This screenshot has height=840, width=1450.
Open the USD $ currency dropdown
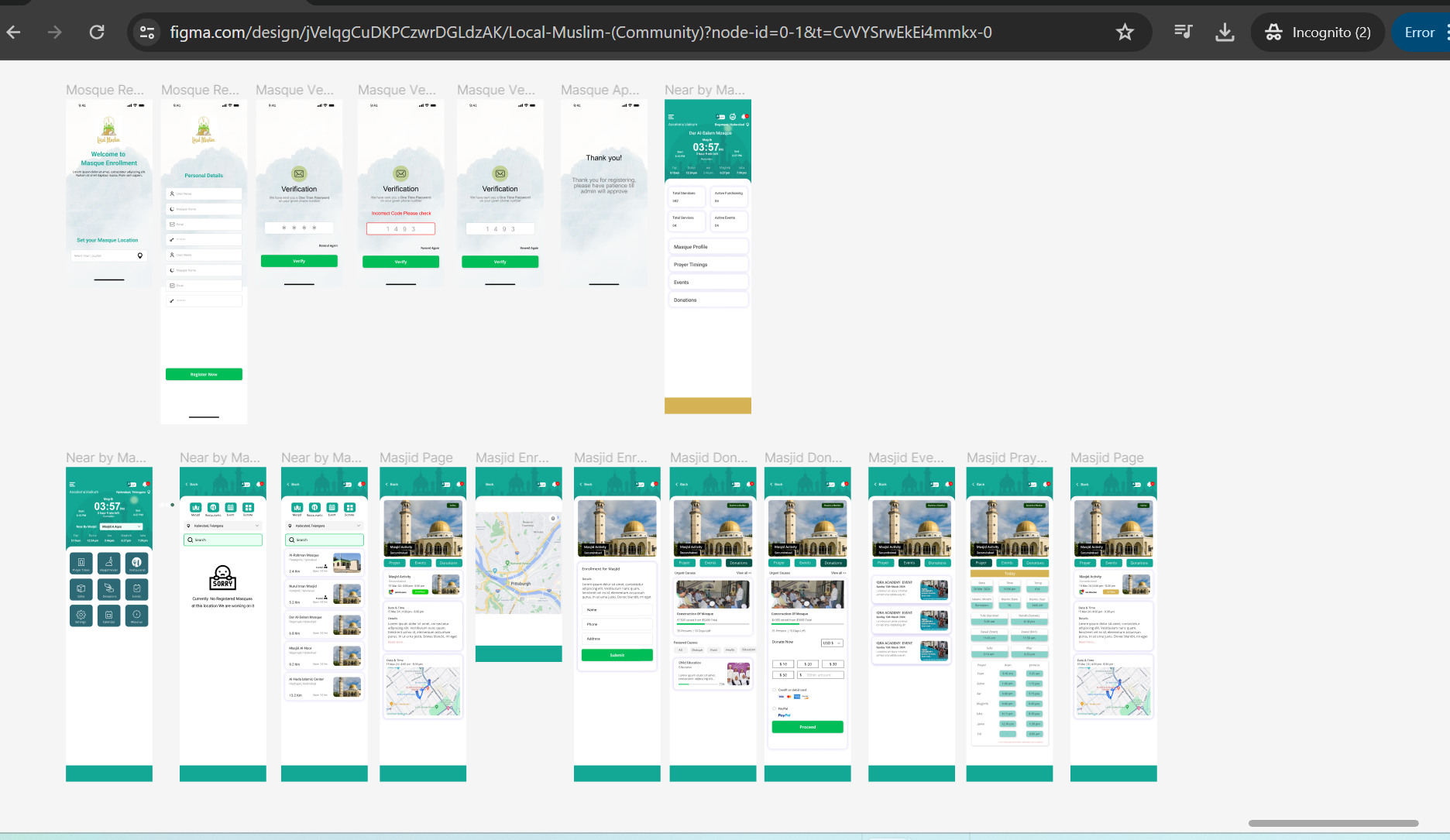click(832, 643)
